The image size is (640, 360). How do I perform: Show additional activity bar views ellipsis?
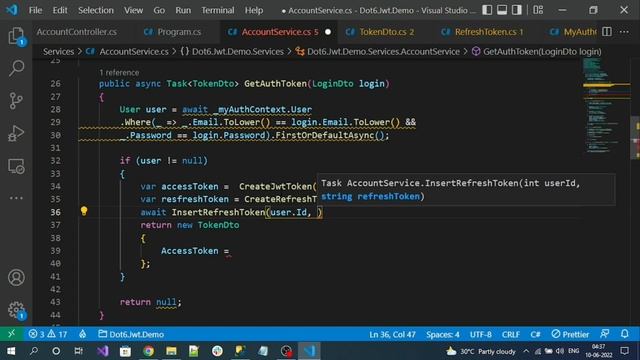[16, 198]
